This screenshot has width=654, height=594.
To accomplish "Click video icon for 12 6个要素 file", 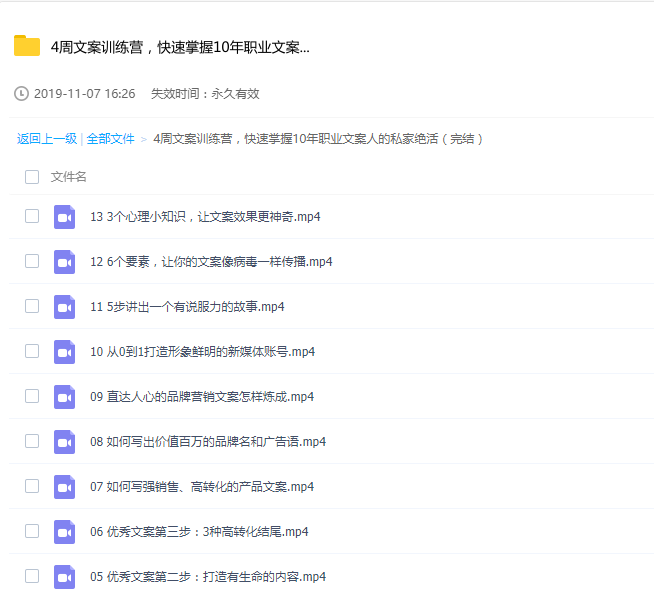I will tap(64, 262).
